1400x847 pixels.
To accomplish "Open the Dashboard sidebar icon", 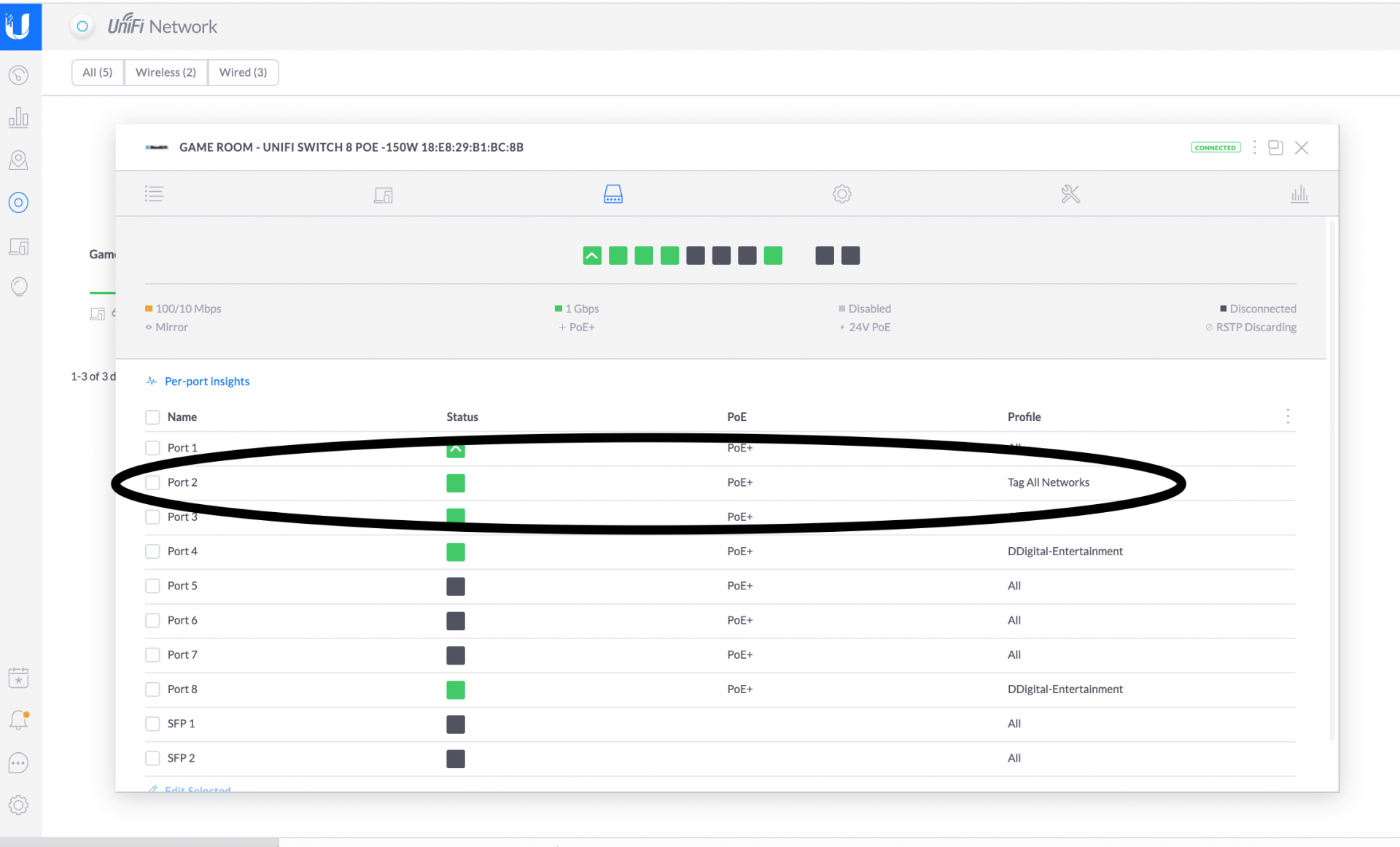I will click(x=19, y=75).
